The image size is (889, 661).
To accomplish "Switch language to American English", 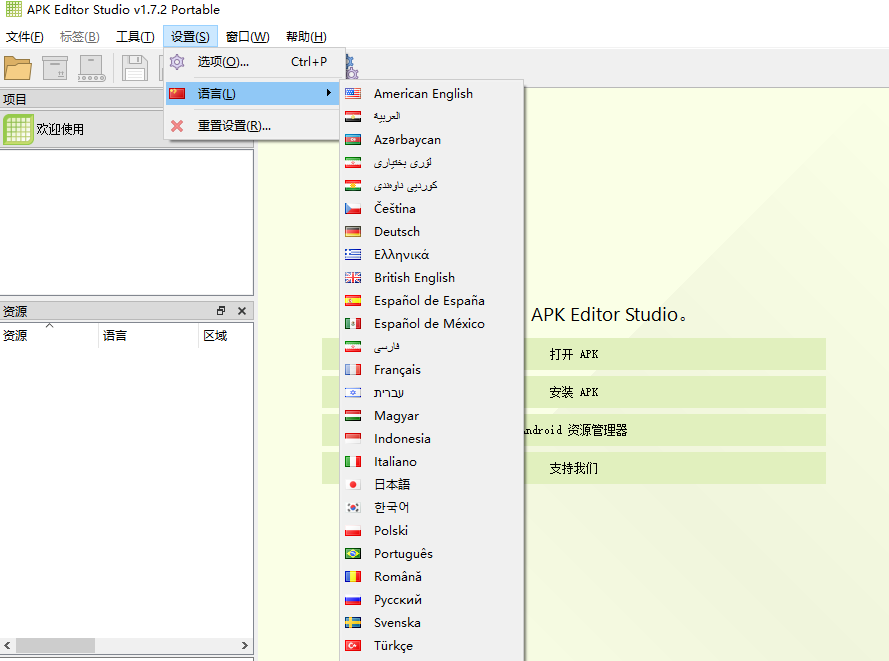I will pos(422,93).
